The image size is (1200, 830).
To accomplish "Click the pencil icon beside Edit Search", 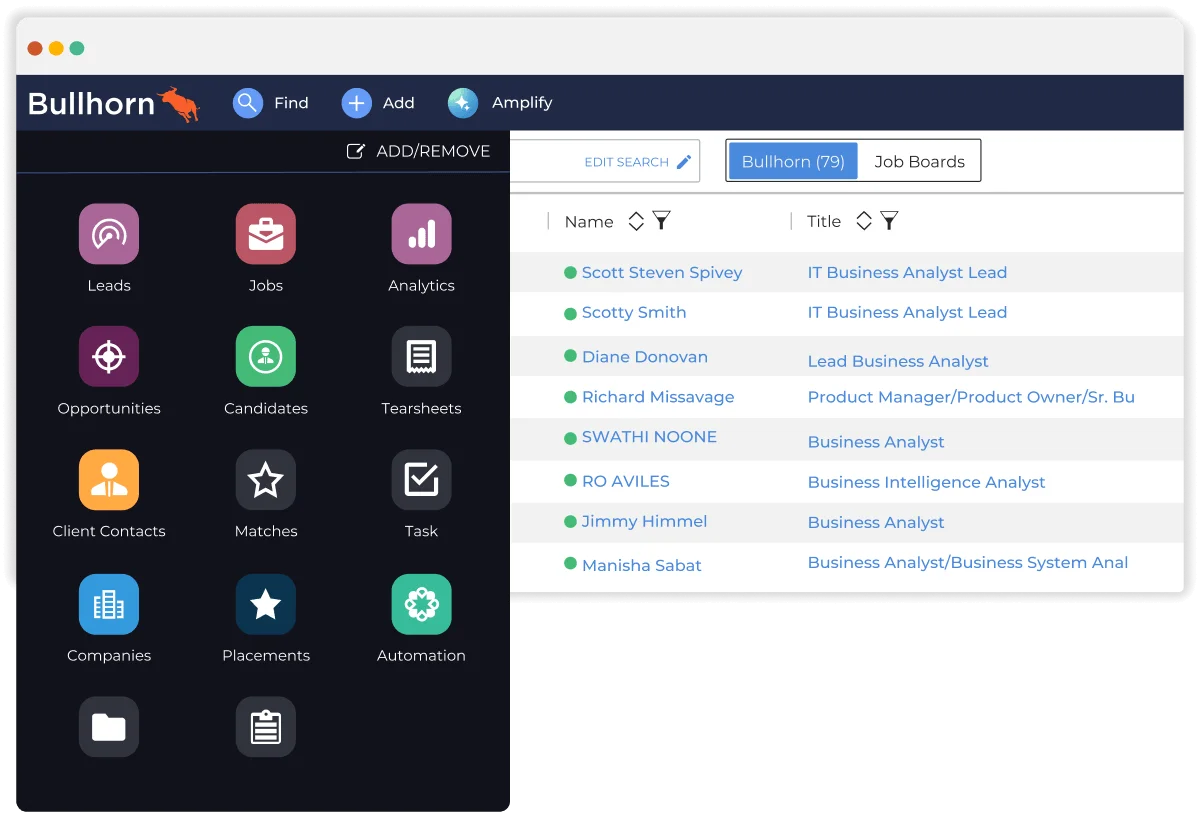I will [684, 162].
